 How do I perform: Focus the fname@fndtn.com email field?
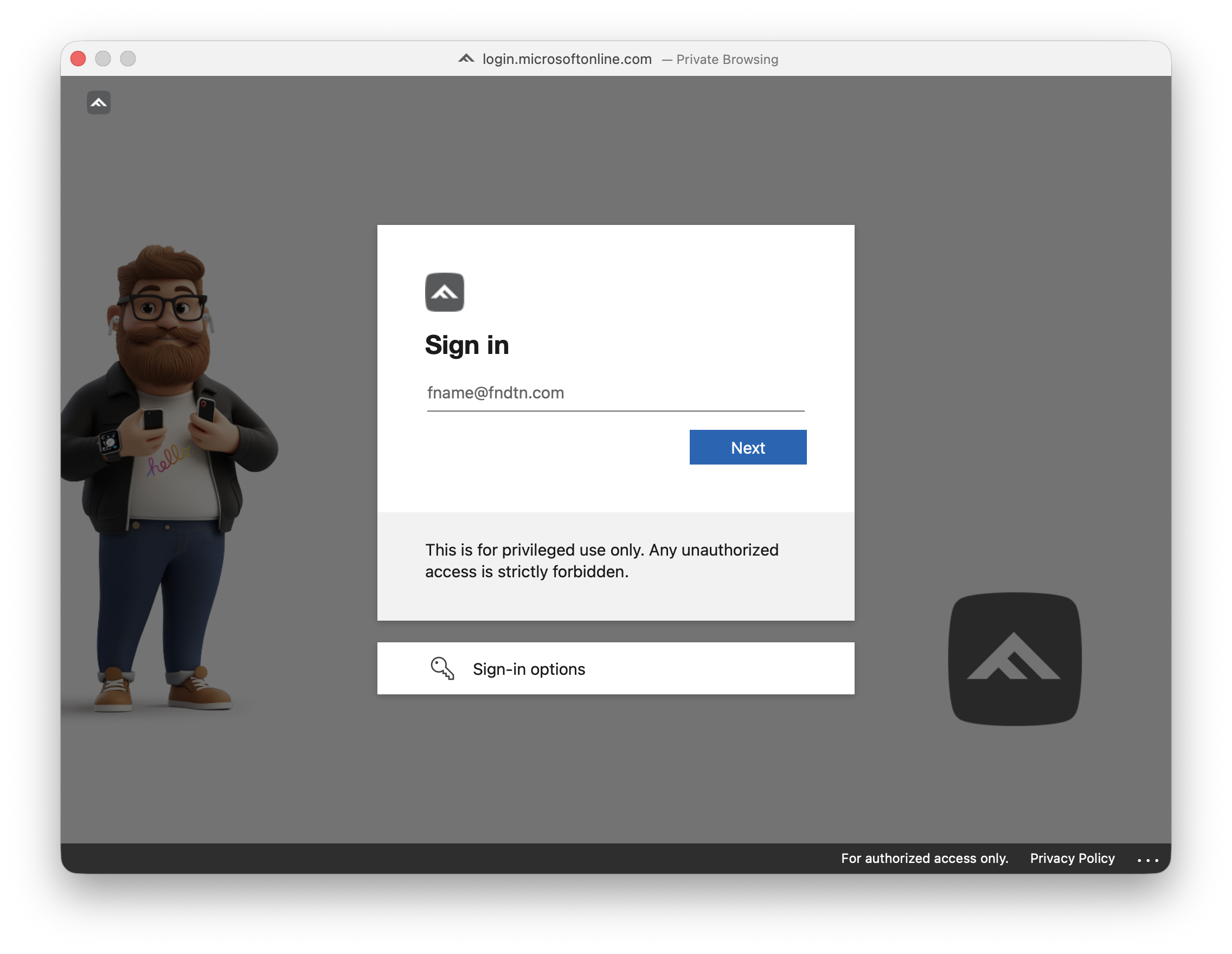(x=615, y=393)
